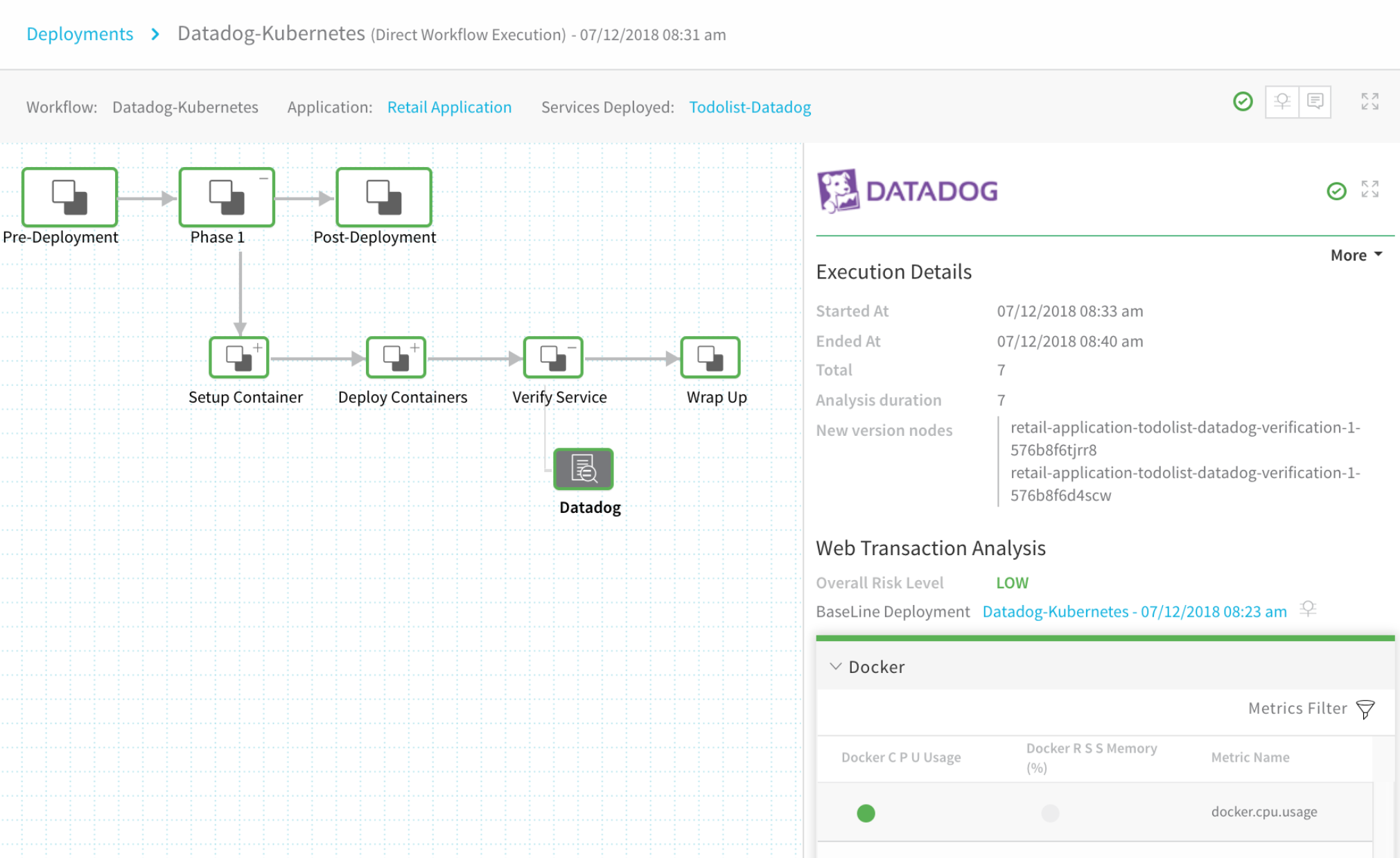Expand the Datadog details panel fullscreen
Image resolution: width=1400 pixels, height=858 pixels.
coord(1370,189)
